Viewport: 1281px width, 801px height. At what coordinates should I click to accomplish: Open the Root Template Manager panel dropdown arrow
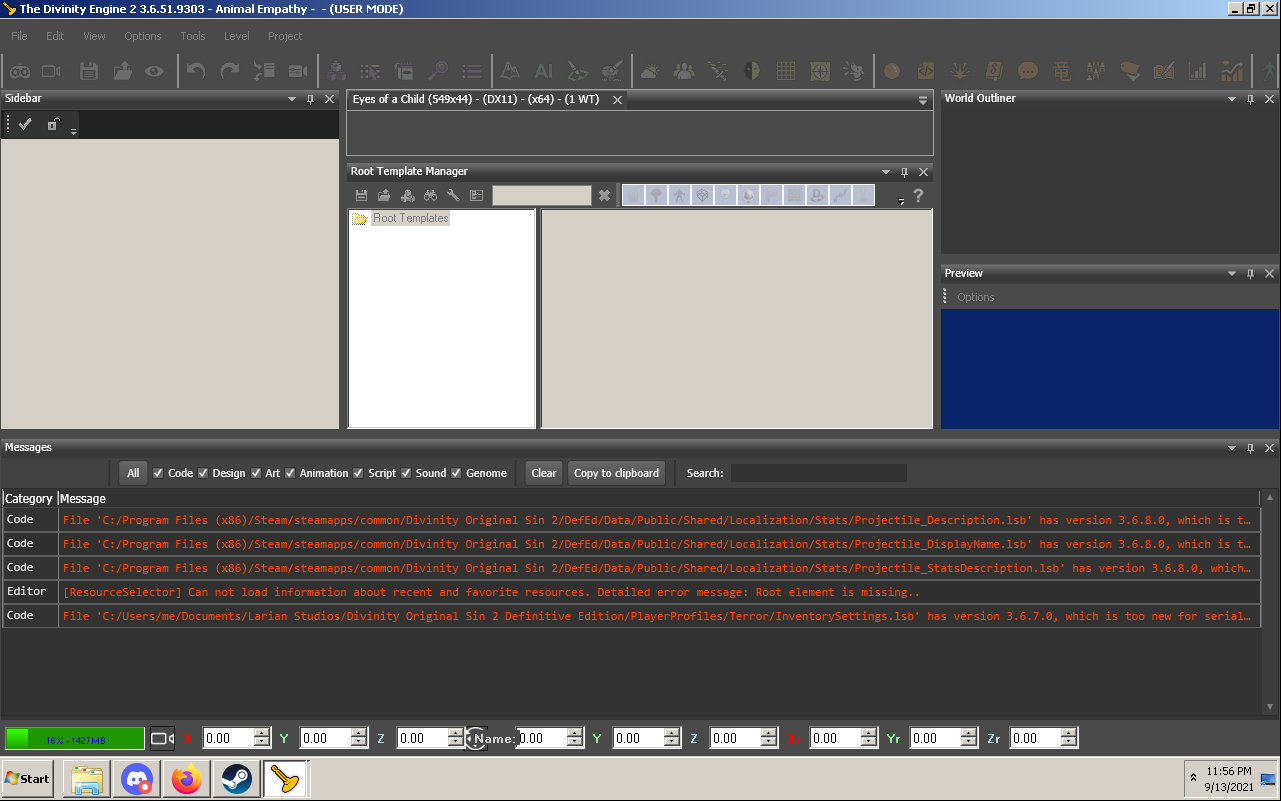(x=886, y=172)
